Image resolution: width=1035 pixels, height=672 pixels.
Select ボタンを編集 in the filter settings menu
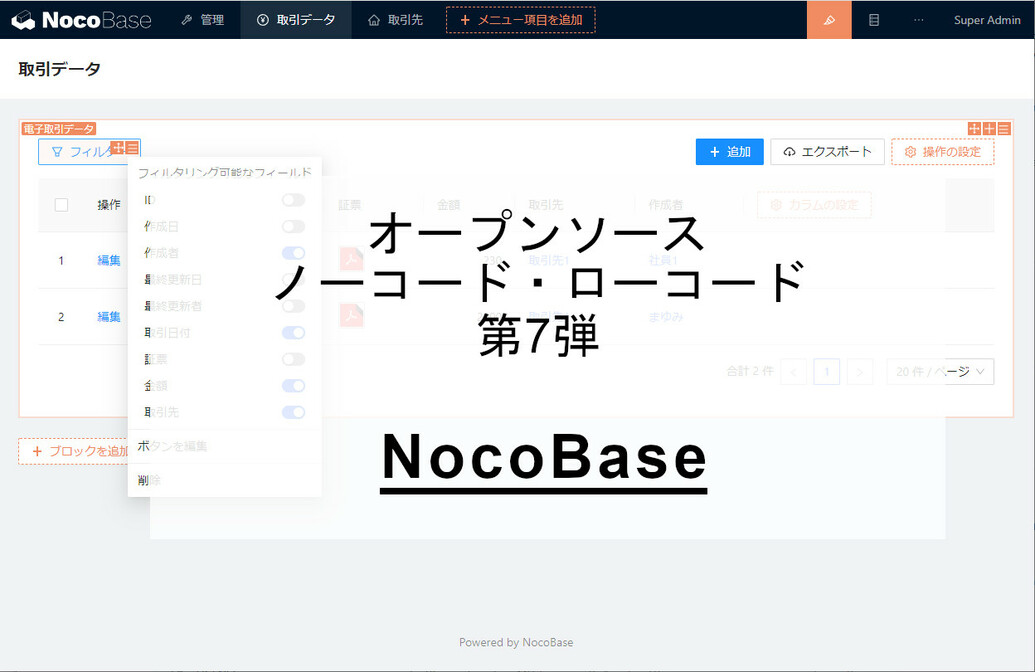(x=224, y=446)
